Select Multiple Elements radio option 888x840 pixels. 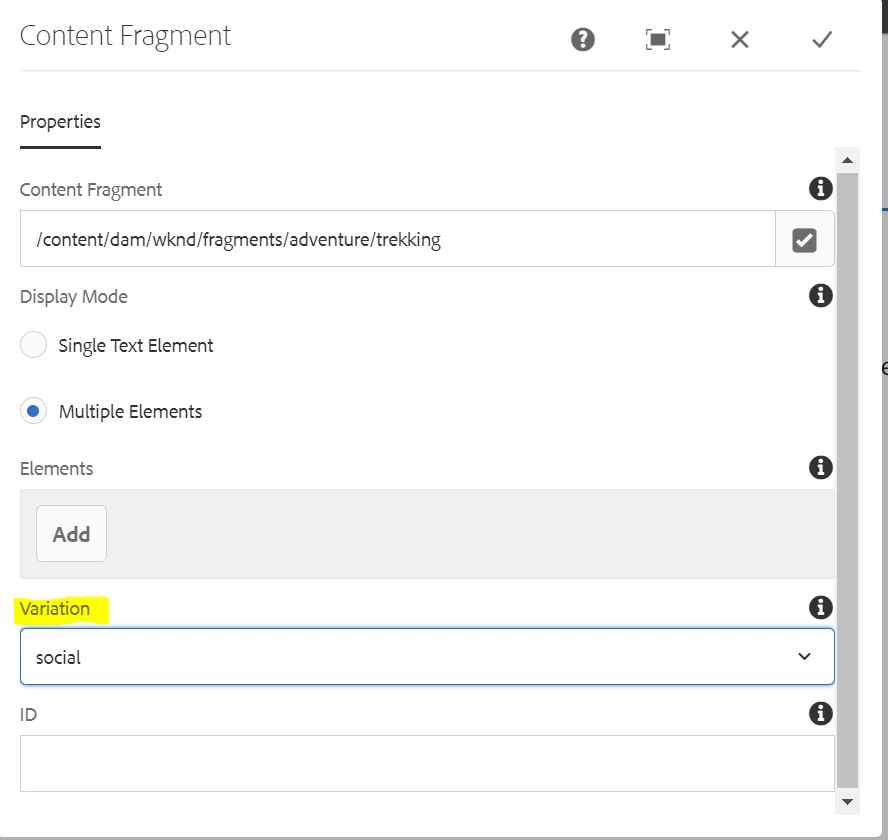34,411
